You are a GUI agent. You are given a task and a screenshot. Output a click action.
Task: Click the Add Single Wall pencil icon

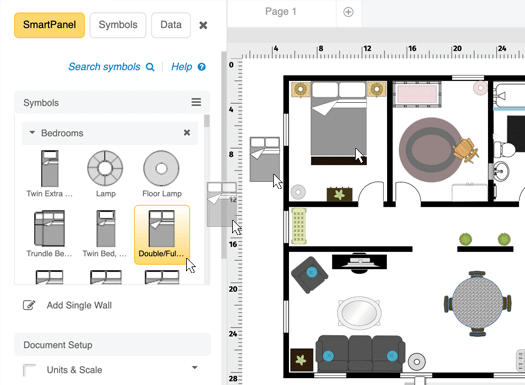tap(29, 305)
